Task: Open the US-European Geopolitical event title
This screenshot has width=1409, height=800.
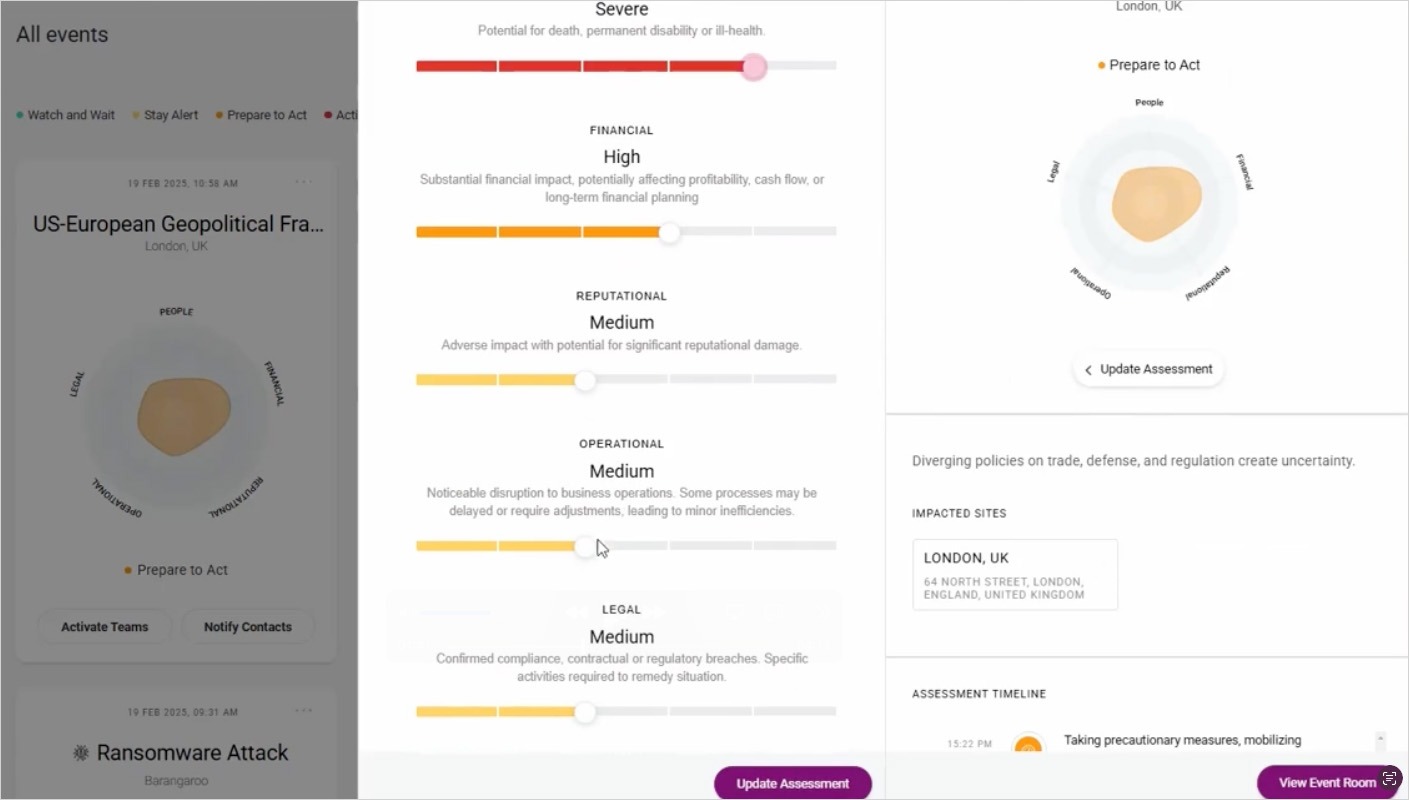Action: (x=179, y=224)
